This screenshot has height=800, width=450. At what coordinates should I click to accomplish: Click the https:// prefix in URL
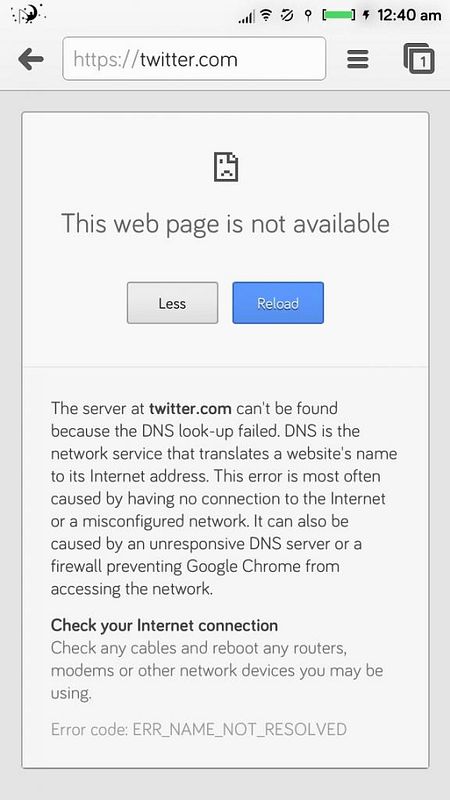click(x=107, y=60)
